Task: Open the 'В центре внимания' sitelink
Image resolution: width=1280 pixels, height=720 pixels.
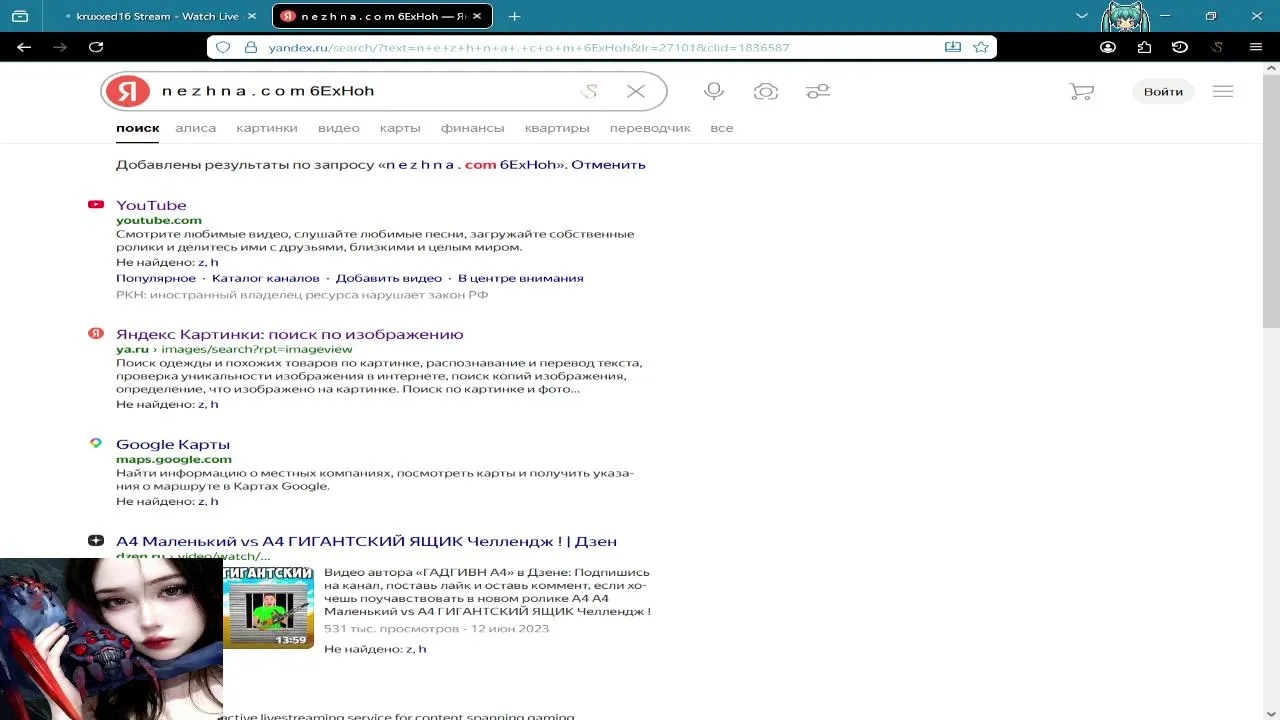Action: 521,278
